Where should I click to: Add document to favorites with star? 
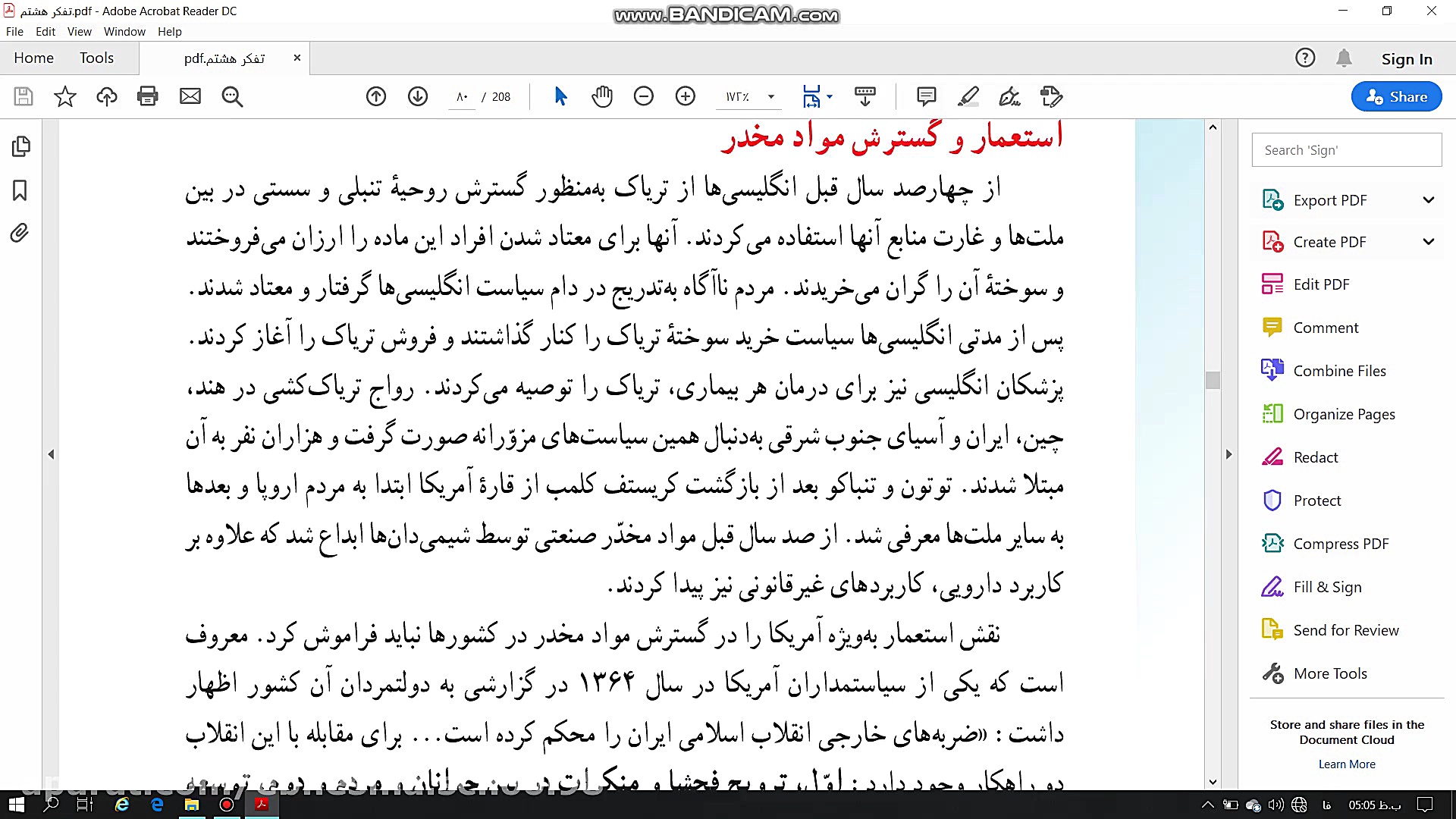click(65, 96)
